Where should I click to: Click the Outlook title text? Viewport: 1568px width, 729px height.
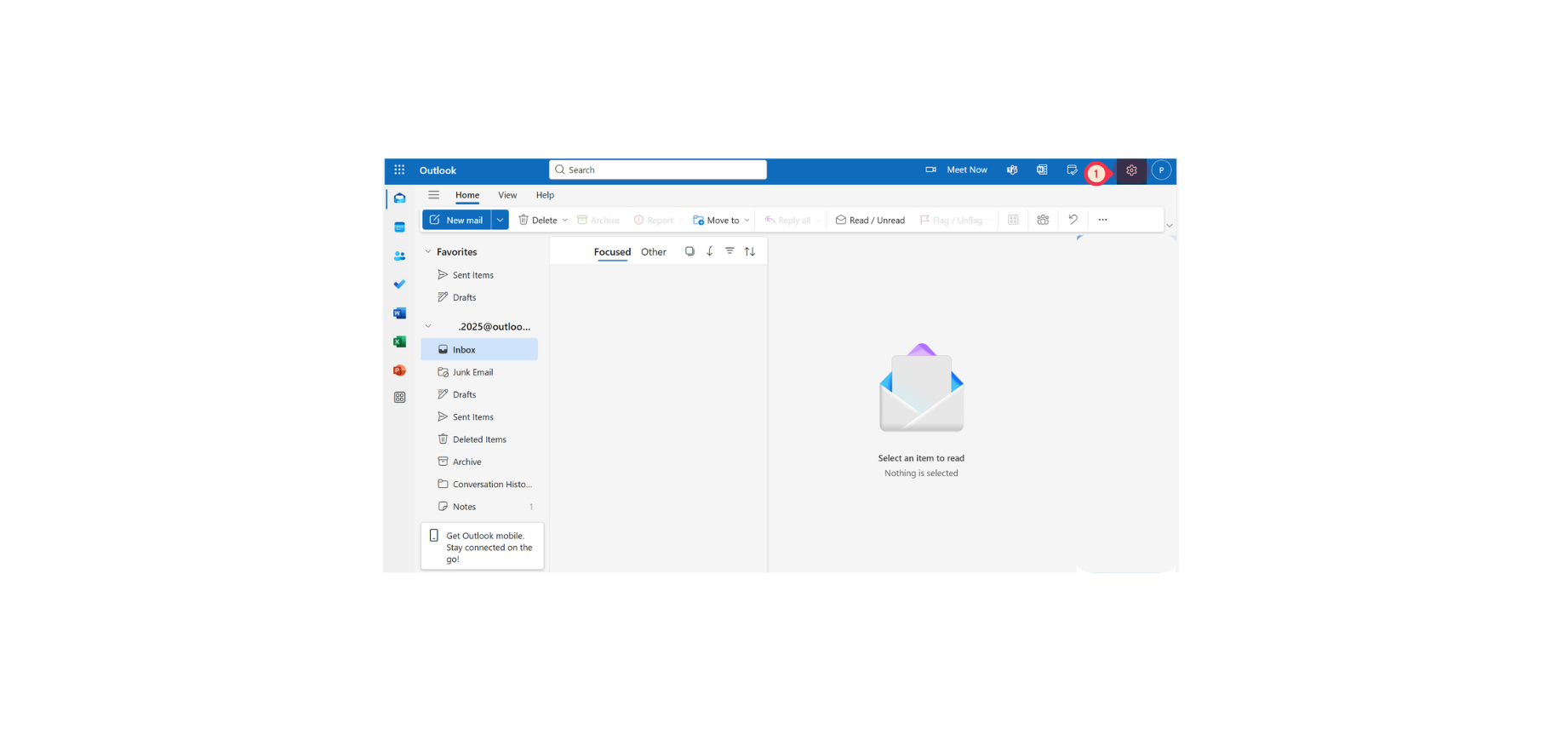(438, 170)
